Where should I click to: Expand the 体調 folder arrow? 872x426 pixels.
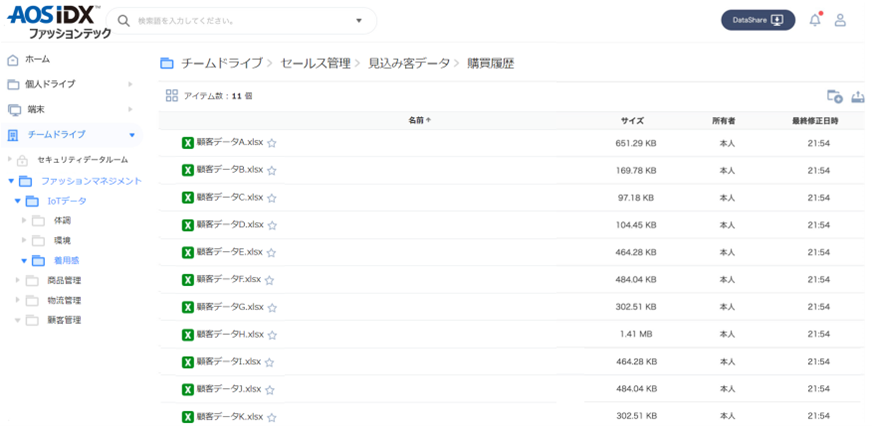tap(24, 220)
